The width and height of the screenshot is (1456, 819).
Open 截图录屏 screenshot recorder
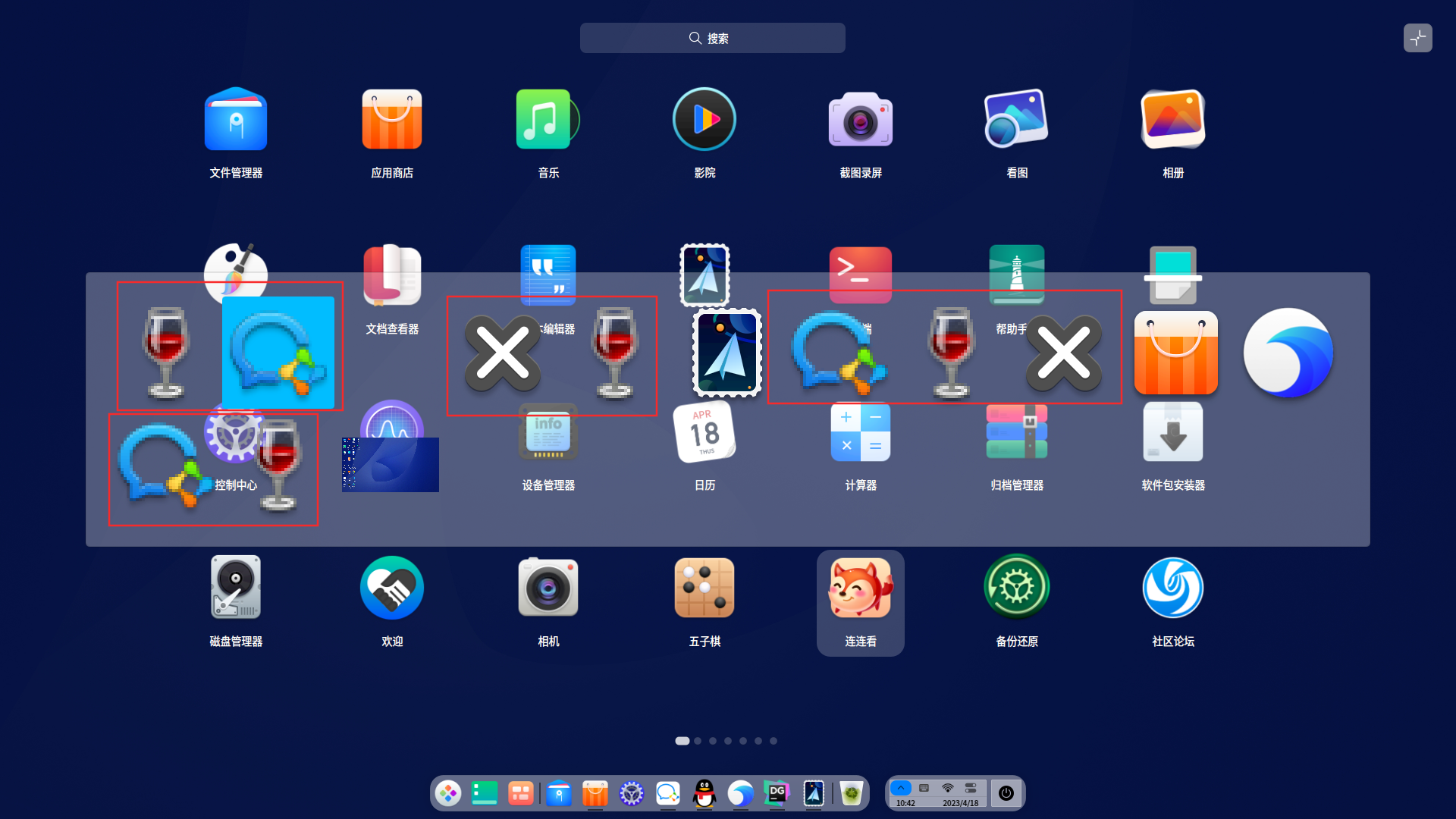coord(861,120)
